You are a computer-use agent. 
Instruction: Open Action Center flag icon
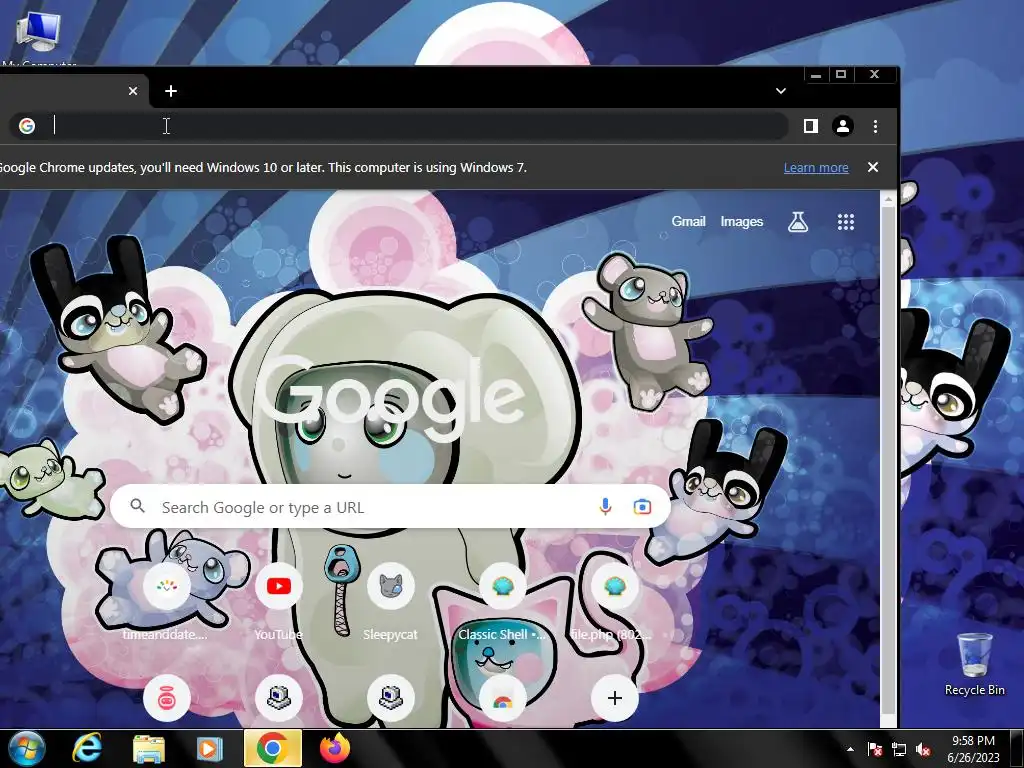point(874,750)
